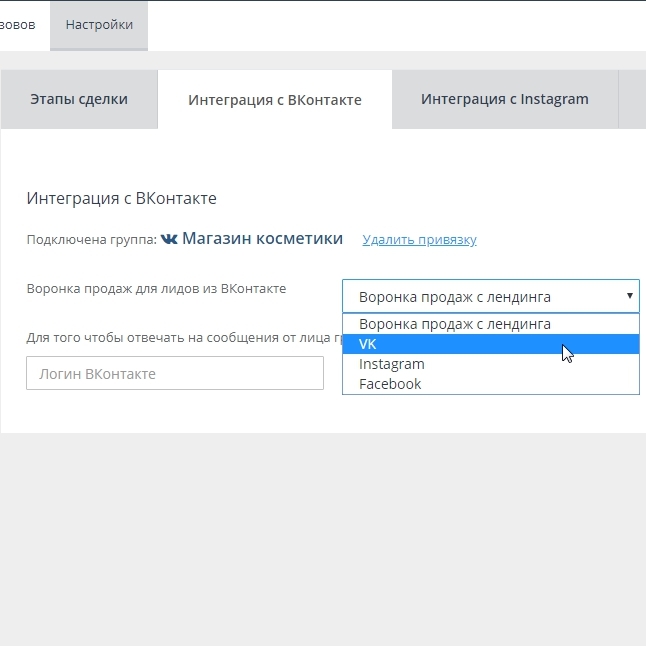The width and height of the screenshot is (646, 646).
Task: Switch to the Интеграция с Instagram tab
Action: pos(505,99)
